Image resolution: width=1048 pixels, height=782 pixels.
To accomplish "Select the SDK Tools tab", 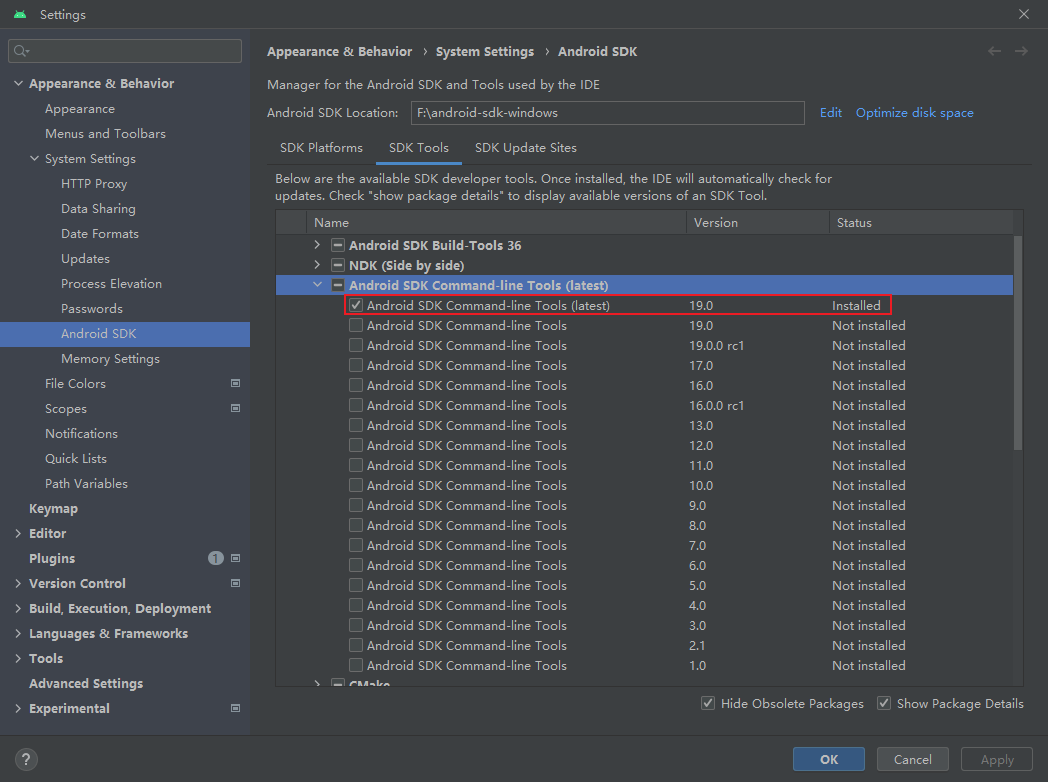I will (419, 148).
